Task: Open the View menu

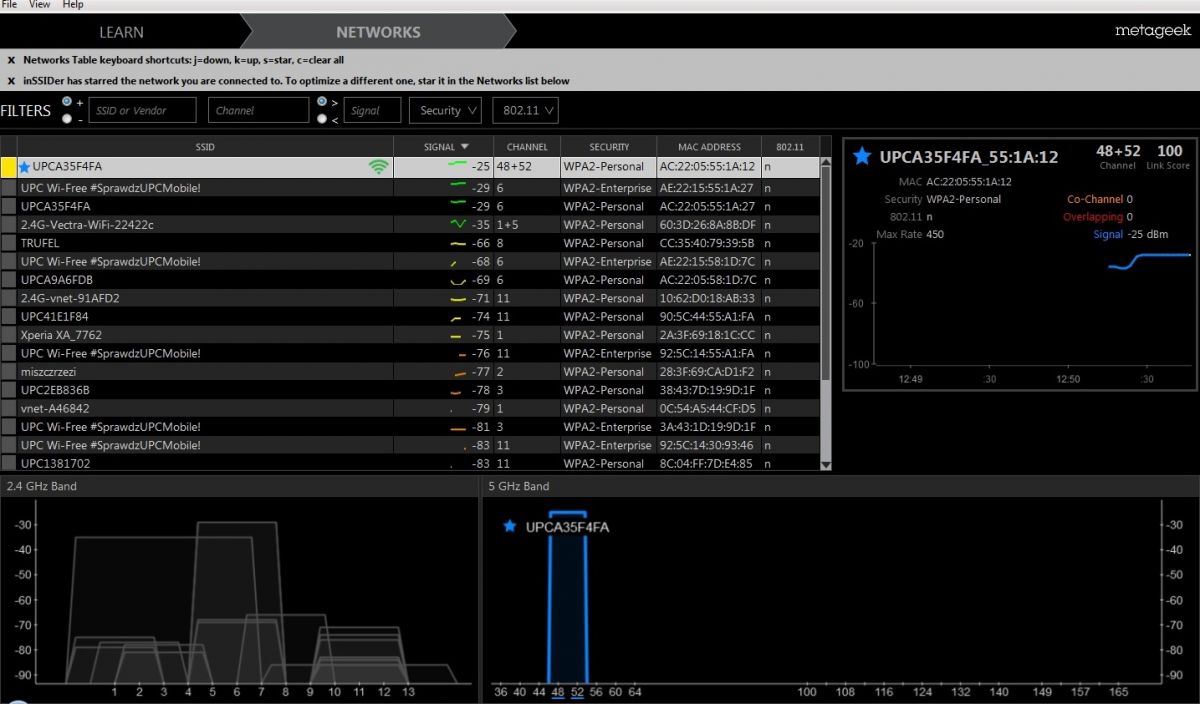Action: 40,5
